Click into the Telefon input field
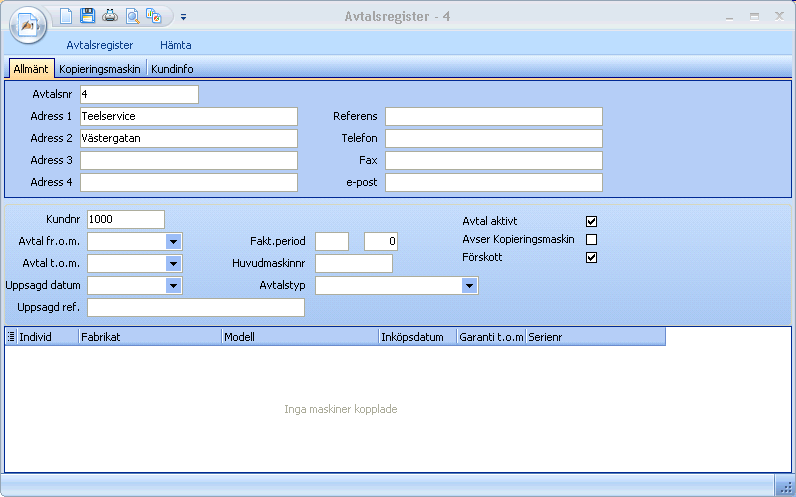This screenshot has width=796, height=497. pyautogui.click(x=494, y=138)
